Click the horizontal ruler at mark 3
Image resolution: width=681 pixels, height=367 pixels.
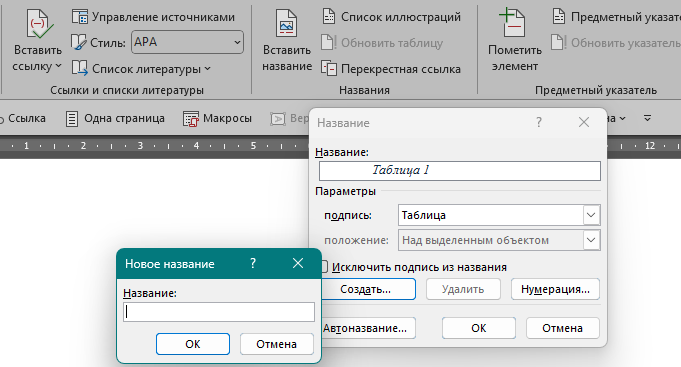(140, 145)
